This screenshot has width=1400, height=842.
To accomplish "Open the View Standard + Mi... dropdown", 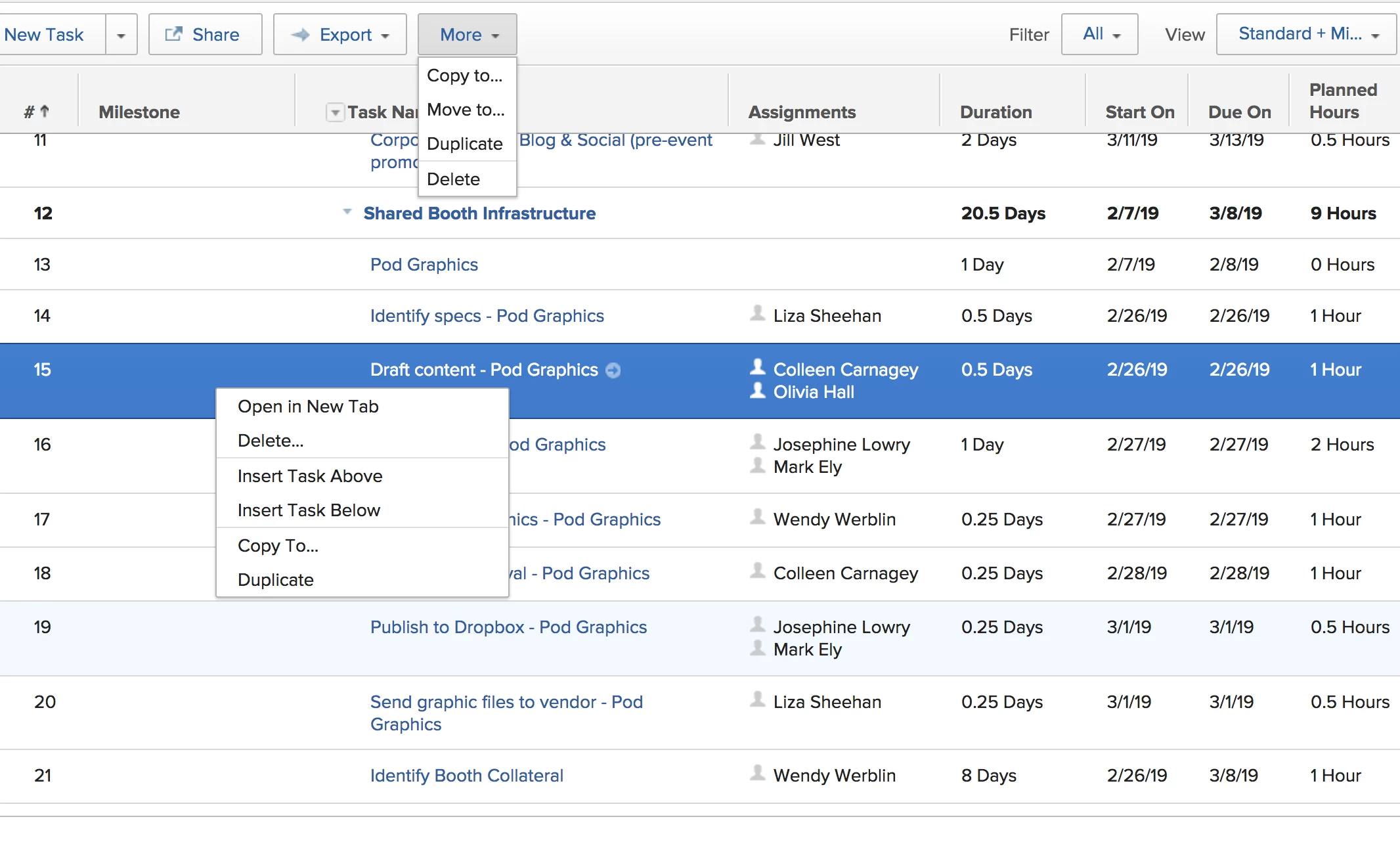I will coord(1305,34).
